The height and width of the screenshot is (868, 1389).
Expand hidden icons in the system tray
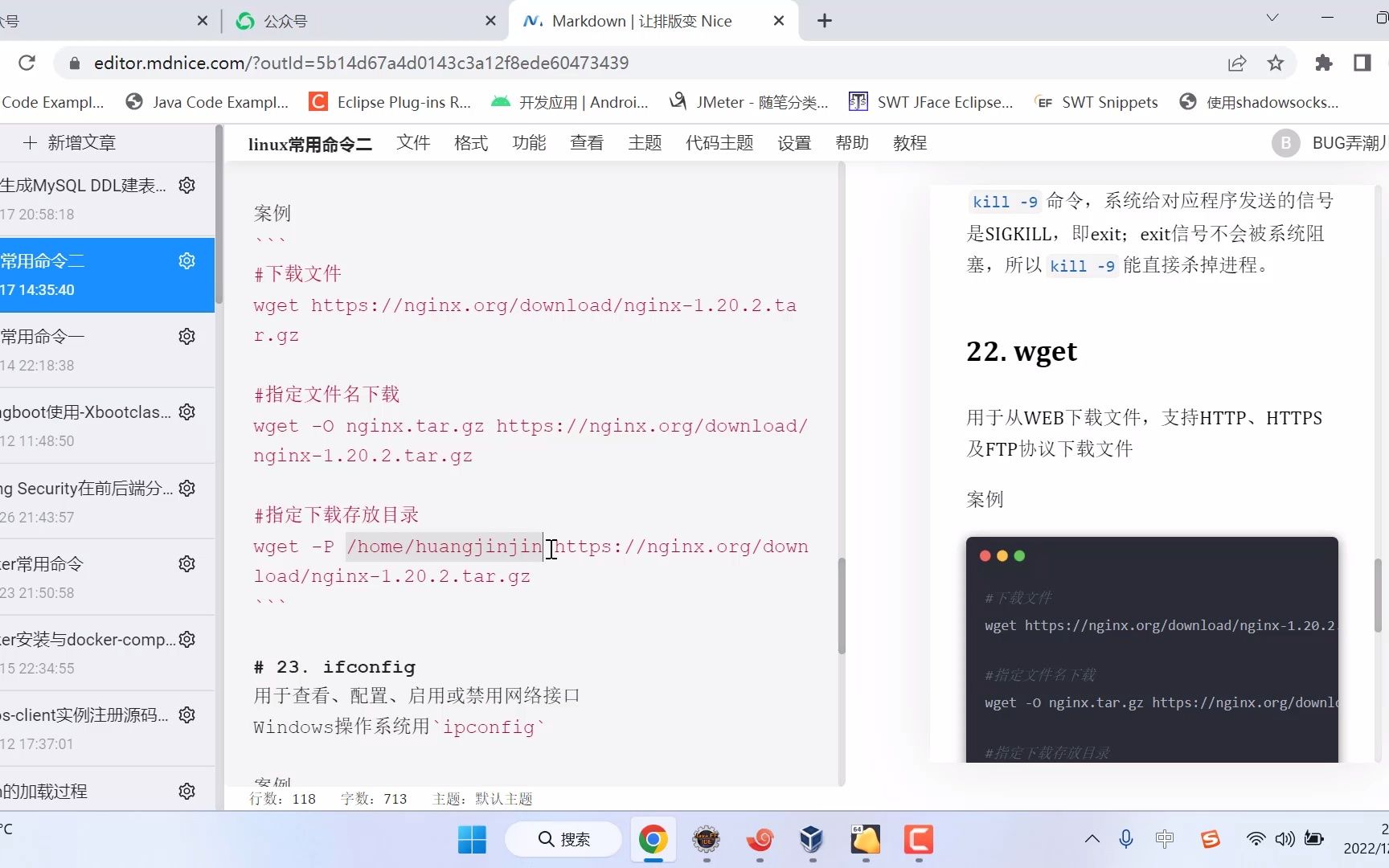(x=1092, y=839)
